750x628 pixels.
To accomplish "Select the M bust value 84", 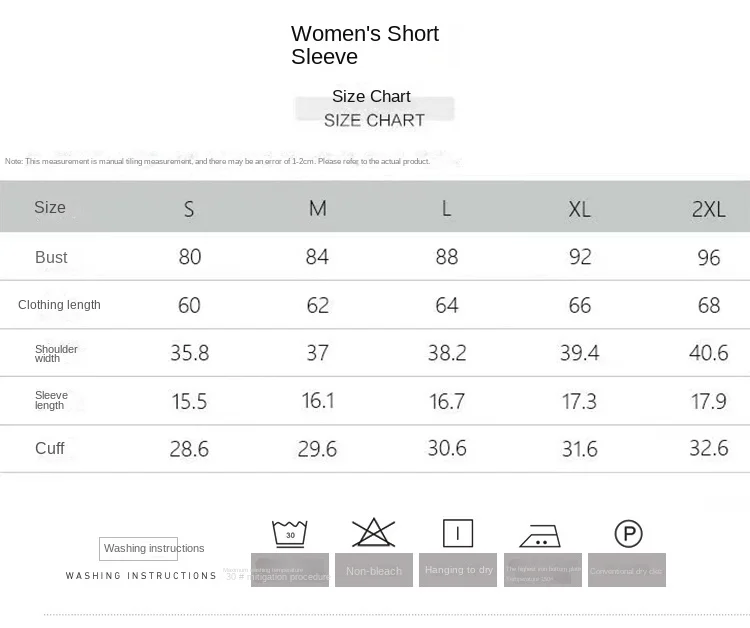I will click(317, 257).
